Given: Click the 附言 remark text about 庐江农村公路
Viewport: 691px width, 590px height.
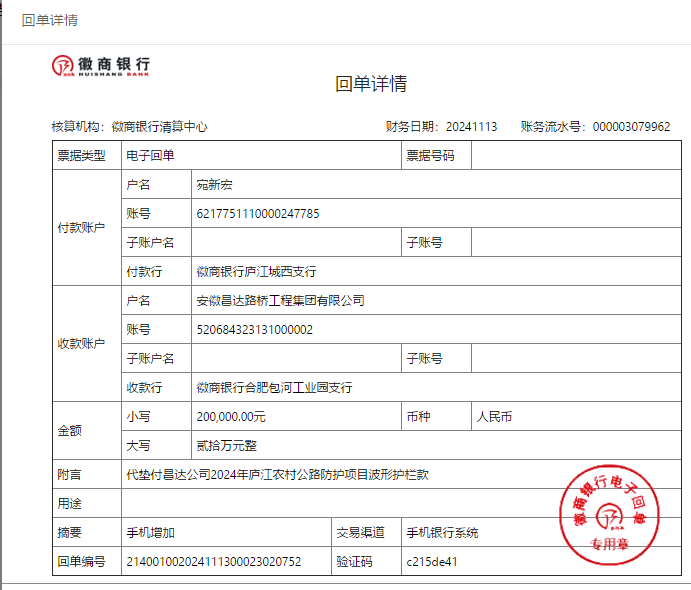Looking at the screenshot, I should coord(276,474).
